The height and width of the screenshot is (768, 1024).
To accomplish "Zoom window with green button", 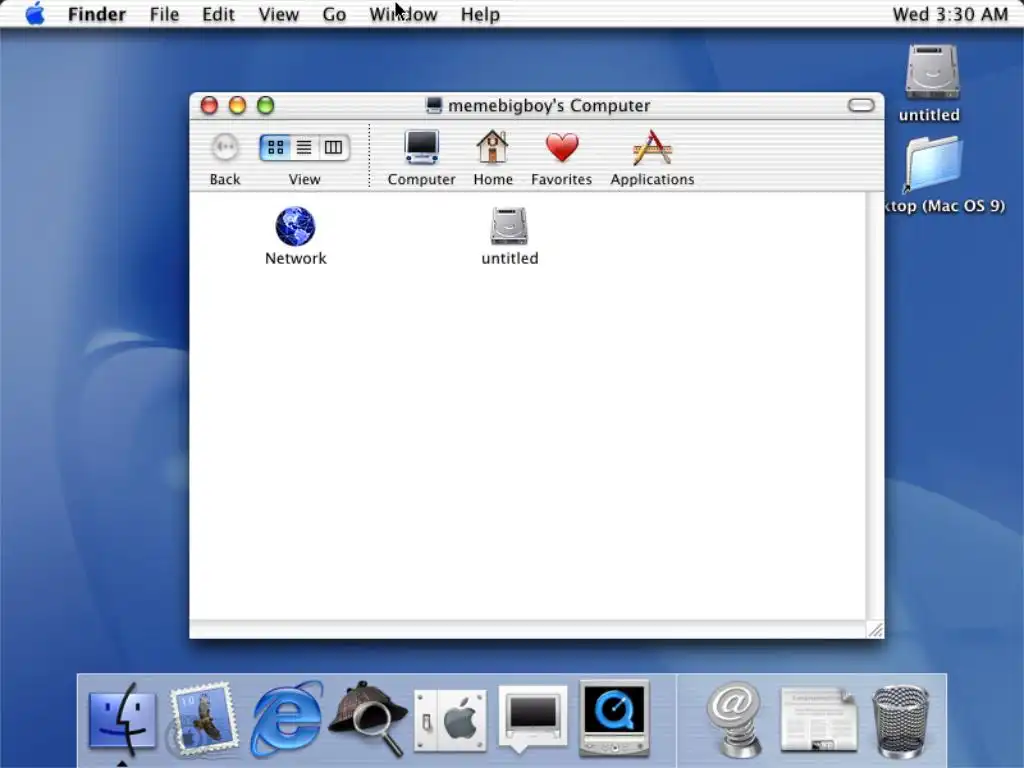I will (265, 105).
